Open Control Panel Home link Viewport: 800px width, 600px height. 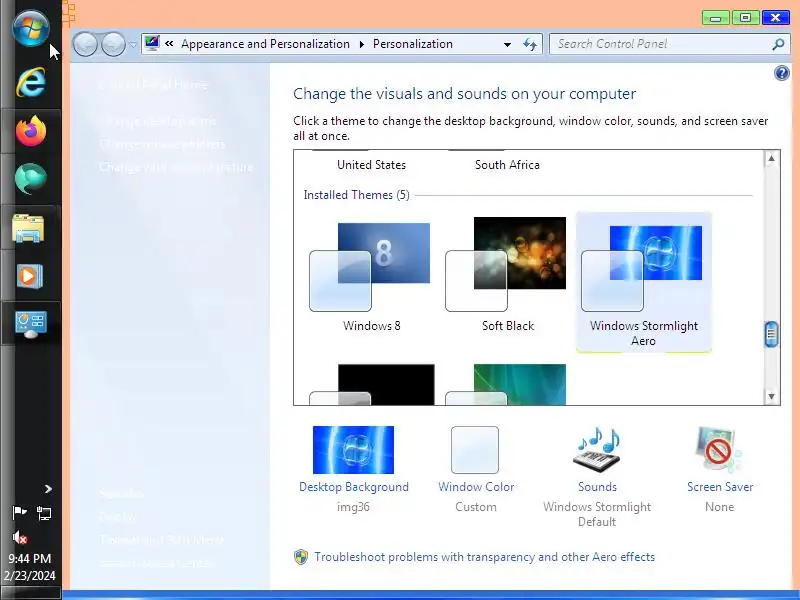(x=154, y=84)
